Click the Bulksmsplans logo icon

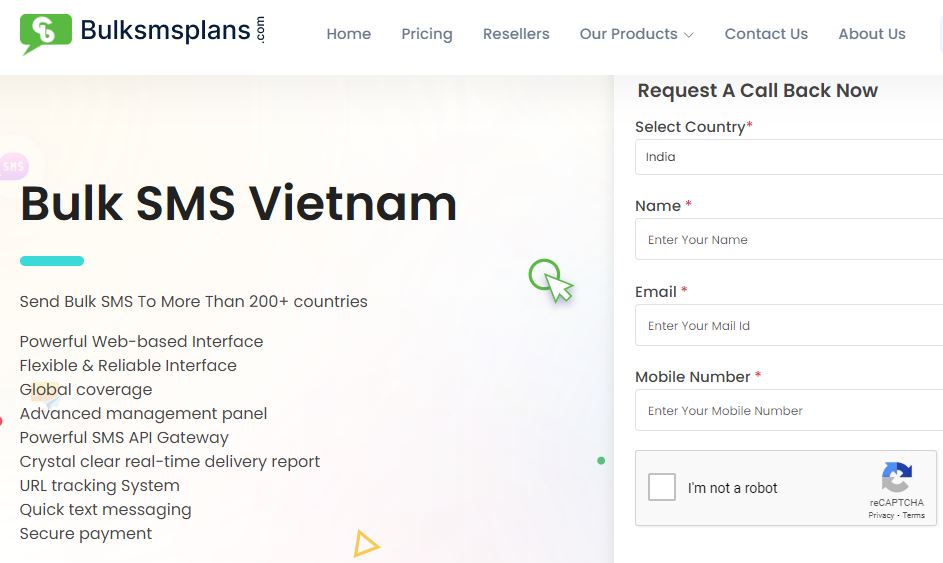point(46,34)
